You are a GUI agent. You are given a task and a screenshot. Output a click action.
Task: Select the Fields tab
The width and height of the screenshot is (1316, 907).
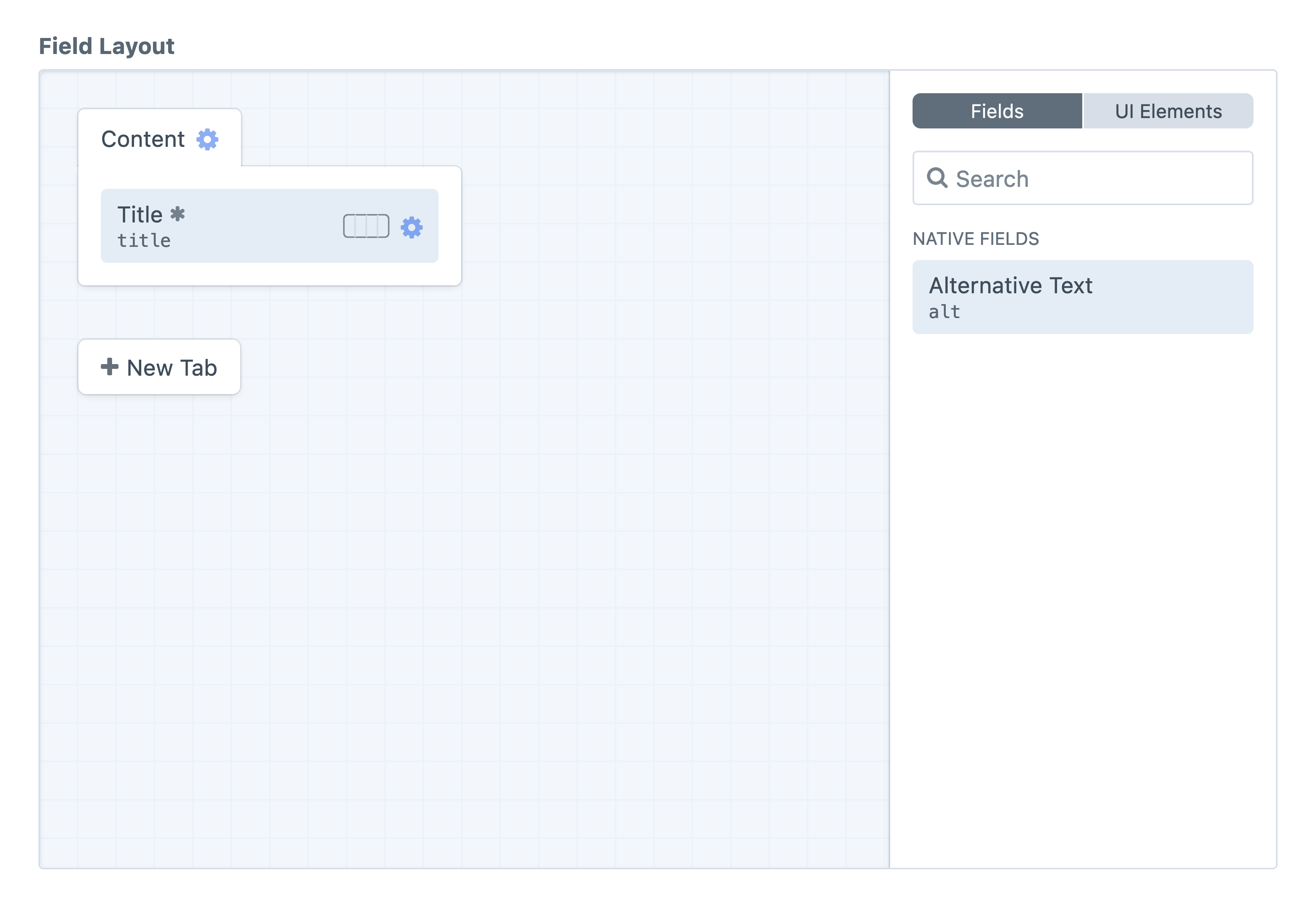[996, 111]
